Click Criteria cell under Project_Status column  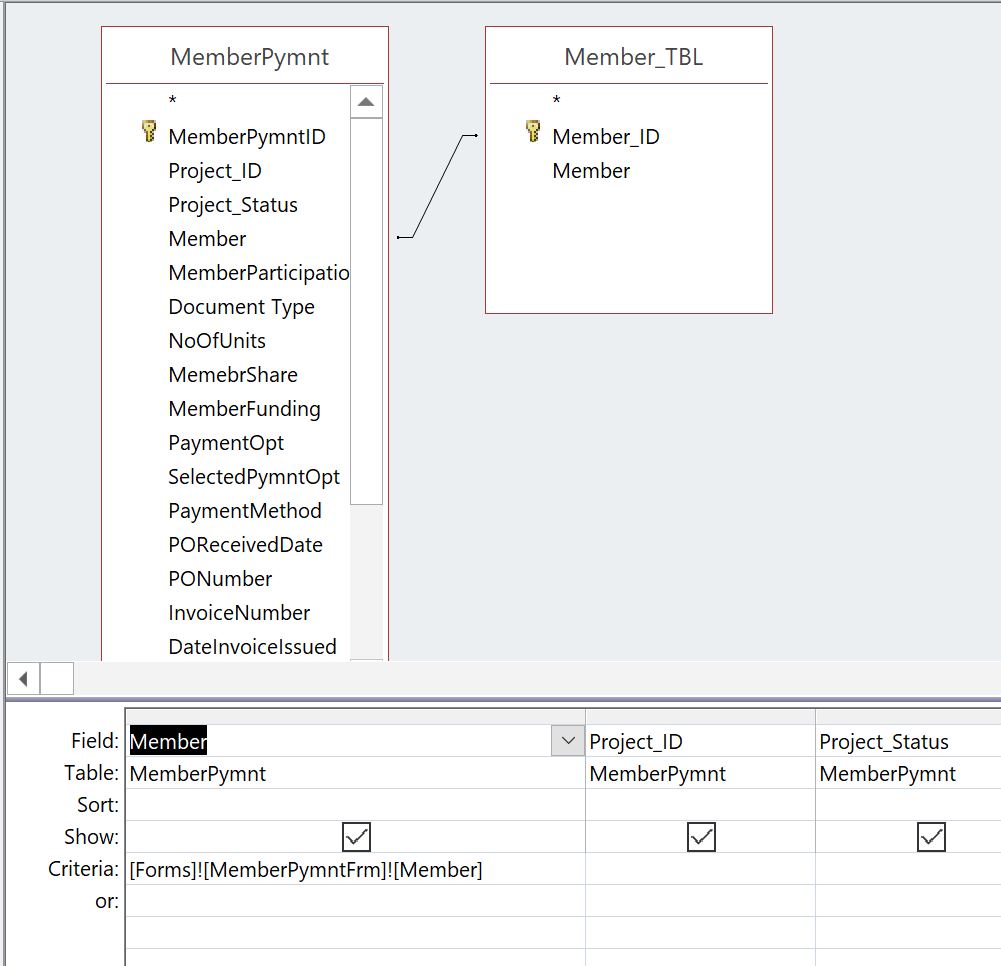point(908,869)
